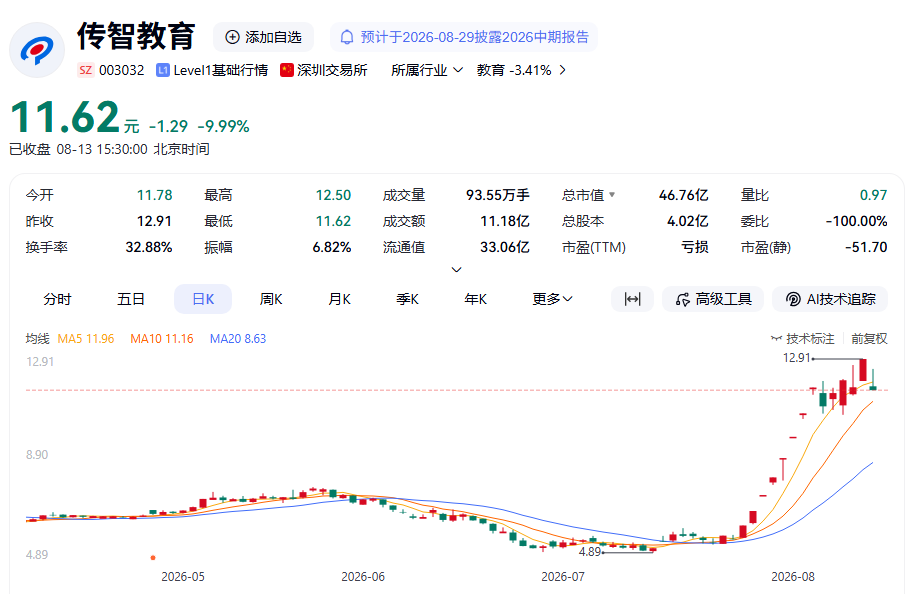Viewport: 912px width, 594px height.
Task: Click 深圳交易所 exchange label
Action: click(x=332, y=70)
